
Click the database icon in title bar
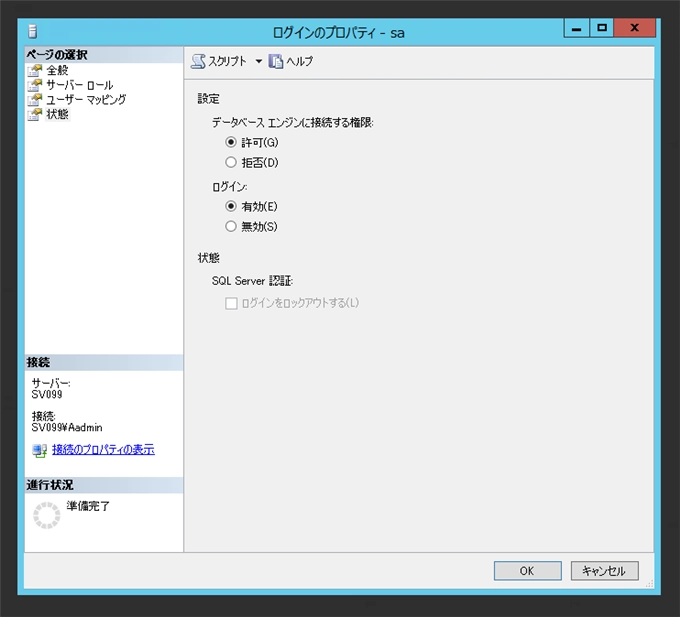coord(33,32)
